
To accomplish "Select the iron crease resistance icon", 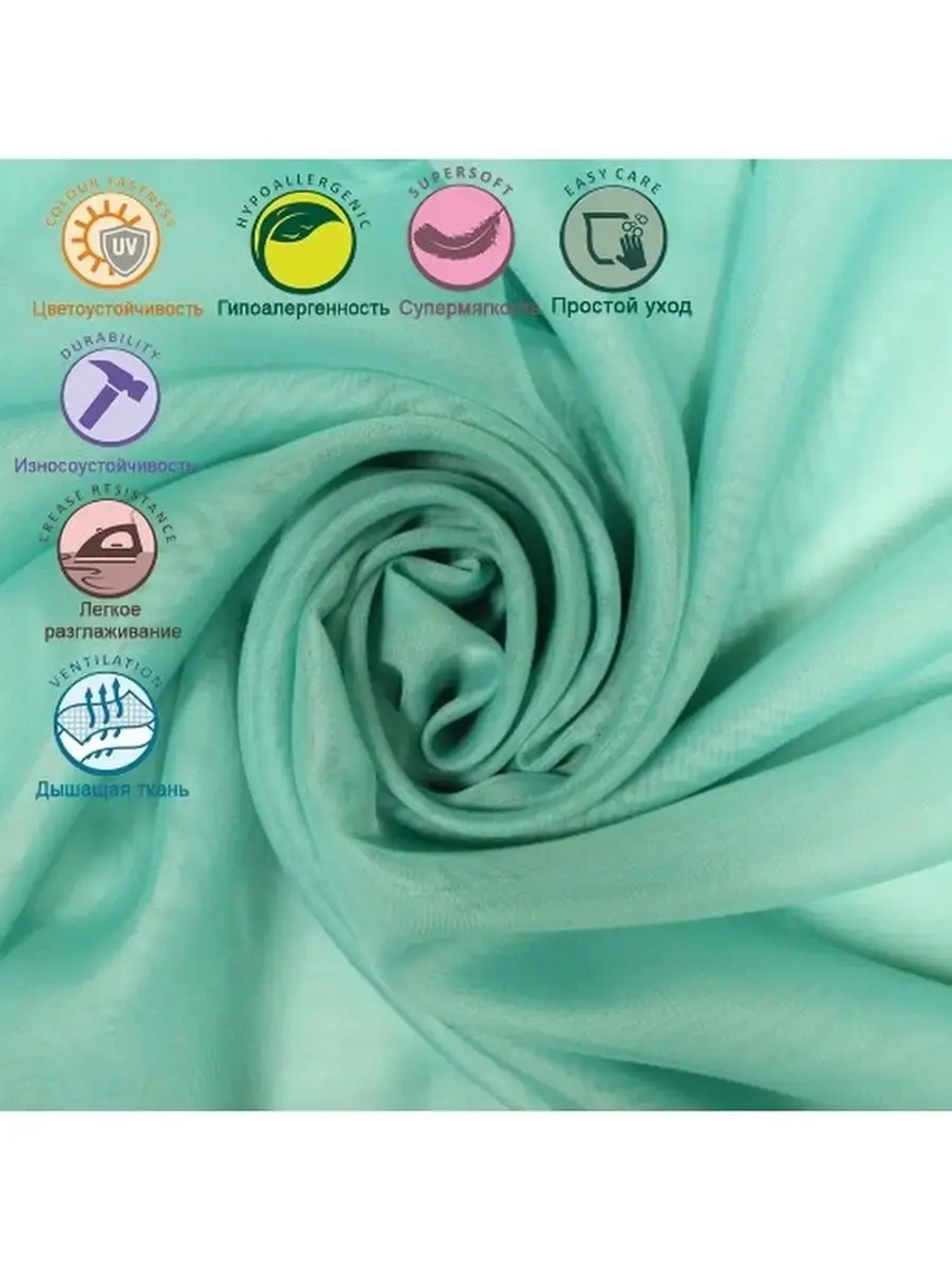I will 106,548.
